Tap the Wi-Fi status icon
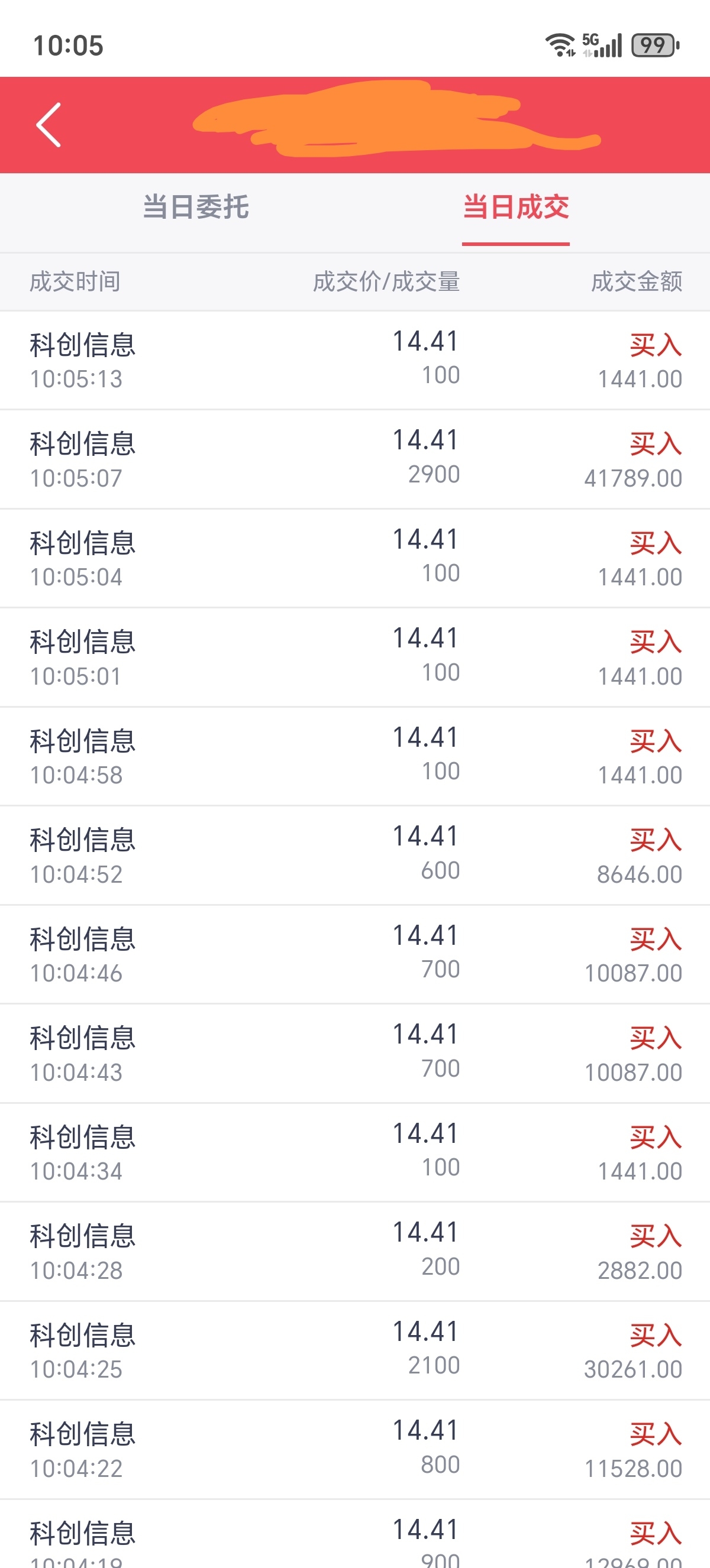The width and height of the screenshot is (710, 1568). [x=560, y=45]
